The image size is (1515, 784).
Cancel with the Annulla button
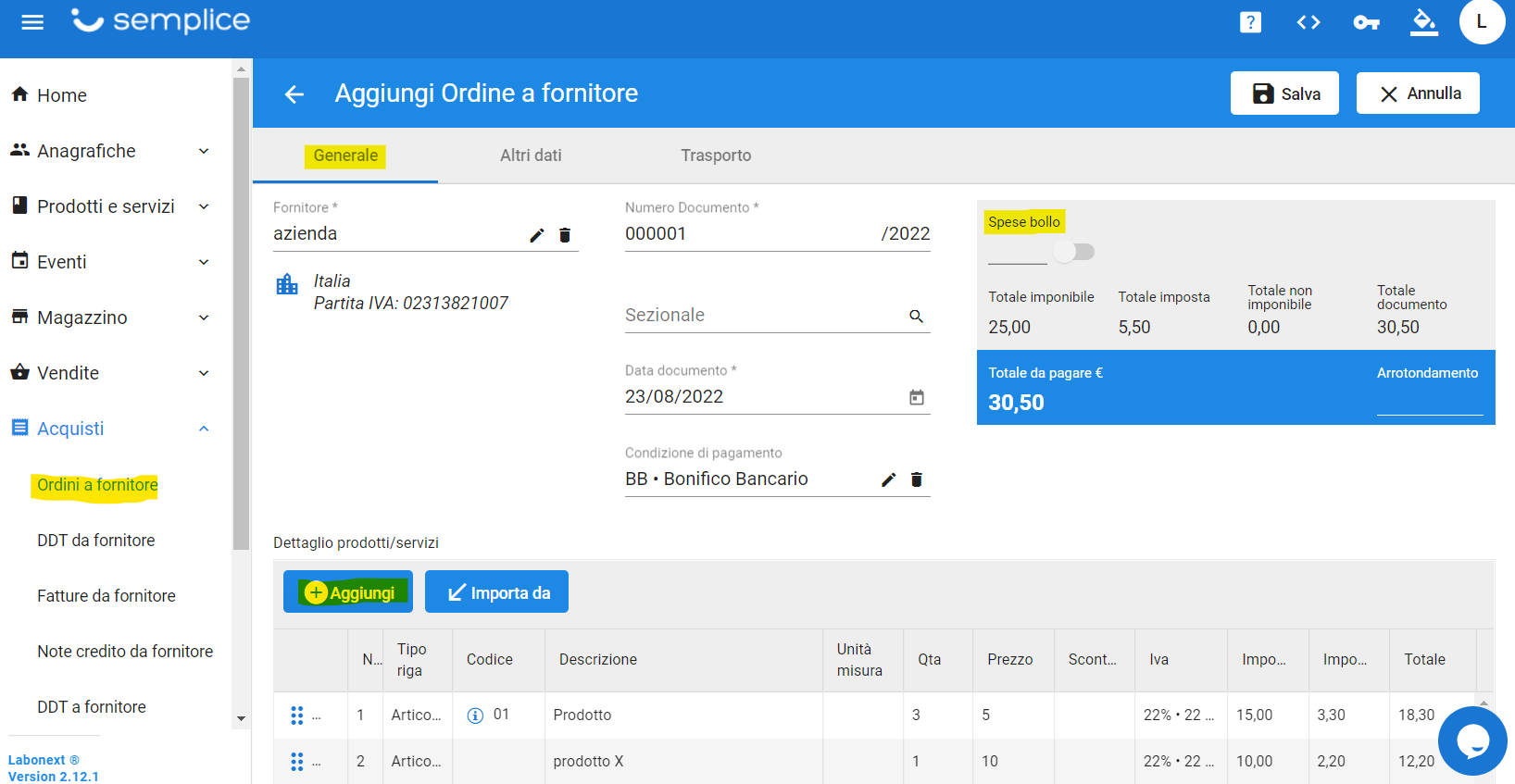(x=1418, y=93)
